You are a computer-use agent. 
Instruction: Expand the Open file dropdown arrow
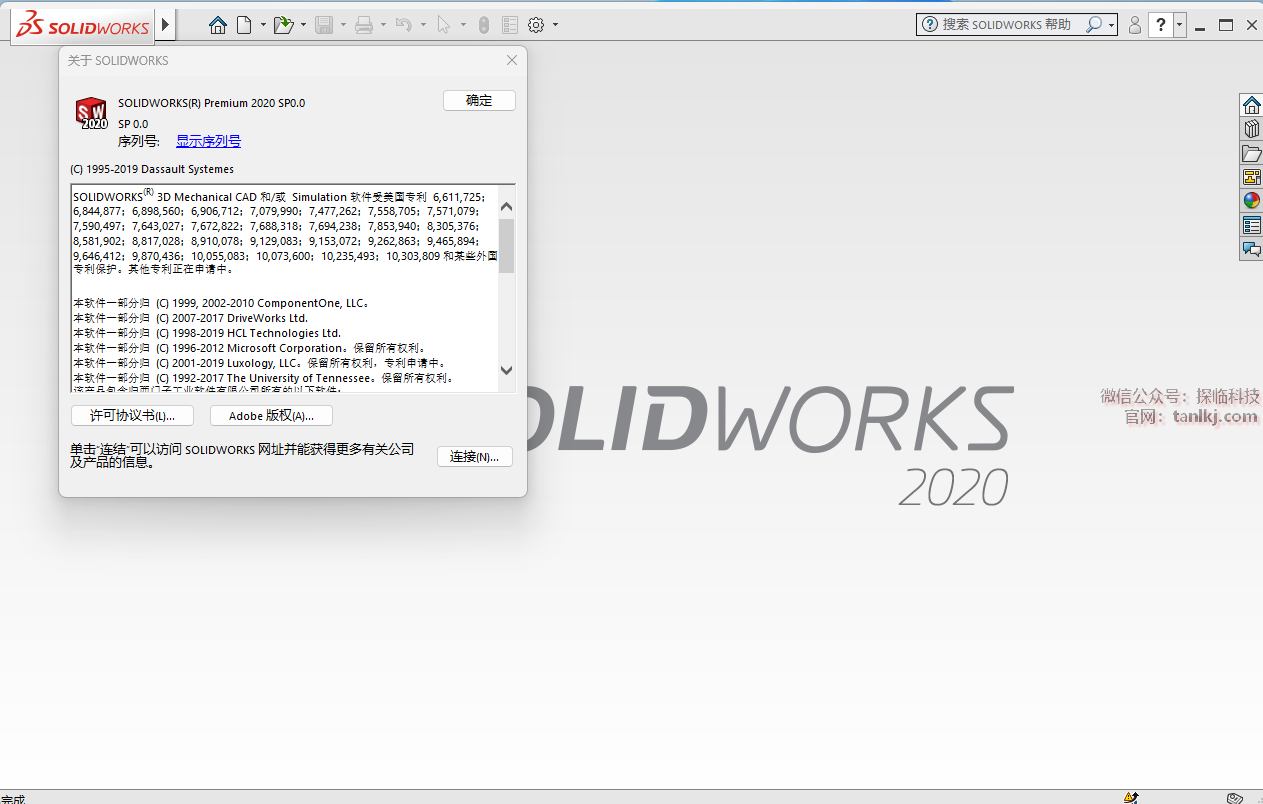tap(303, 25)
